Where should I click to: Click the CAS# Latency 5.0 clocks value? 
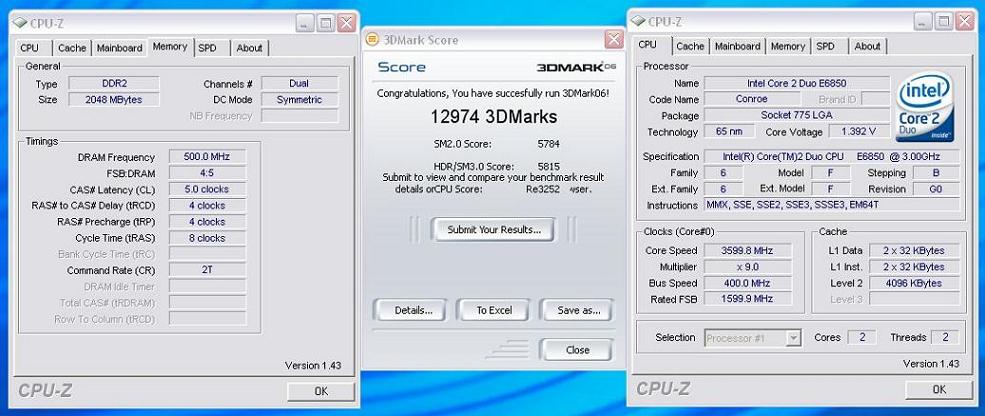[207, 189]
